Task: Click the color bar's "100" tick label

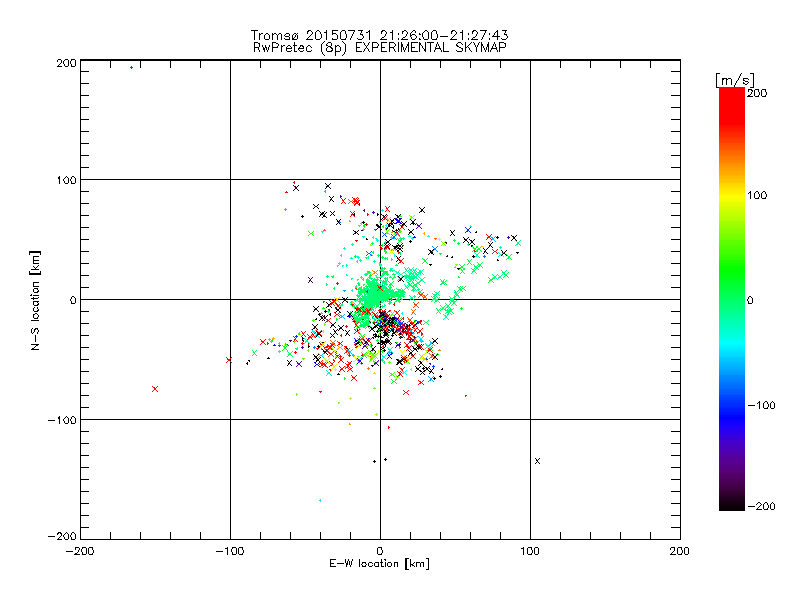Action: click(757, 195)
